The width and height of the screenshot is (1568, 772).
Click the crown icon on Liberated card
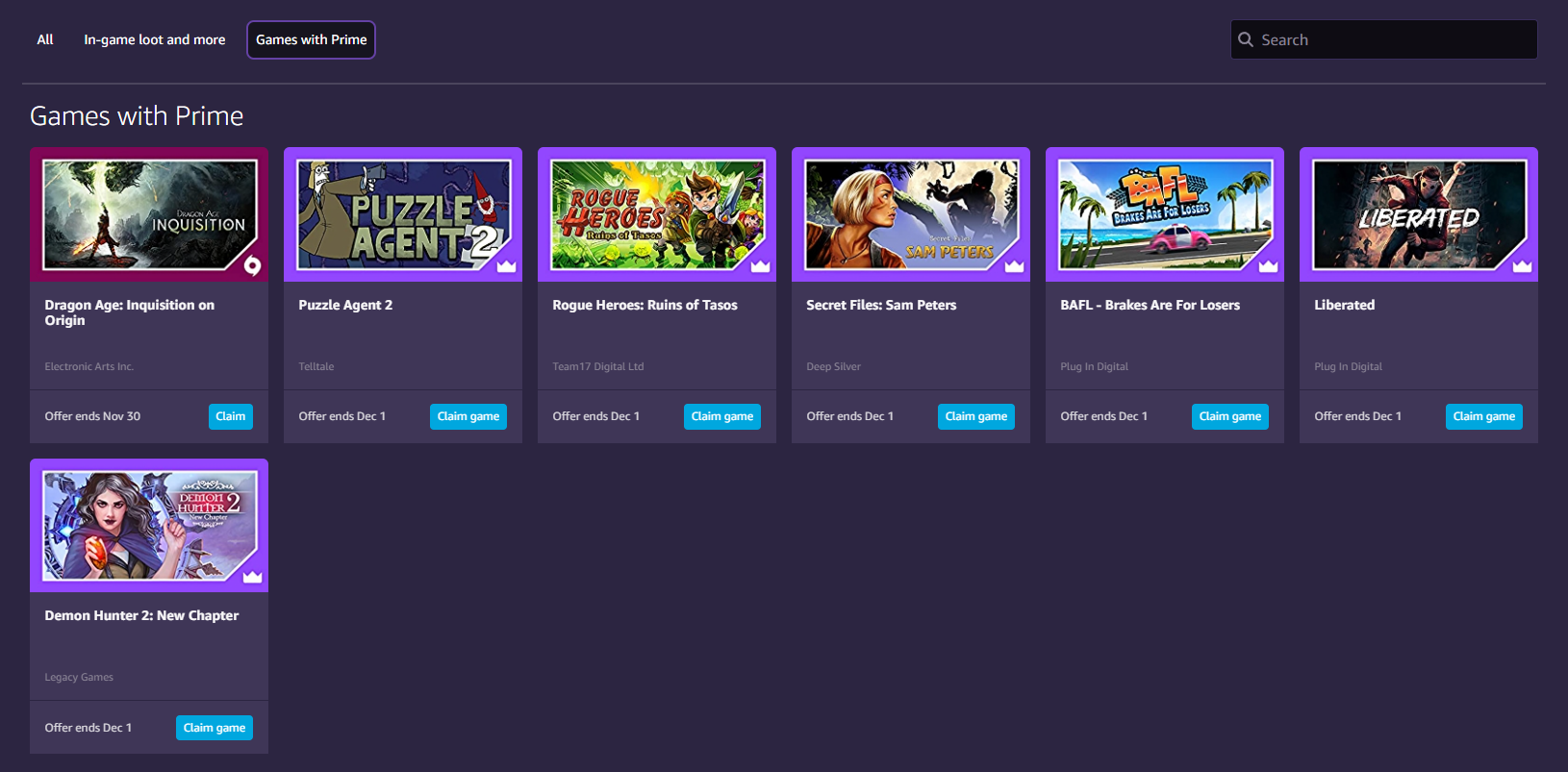click(x=1522, y=266)
